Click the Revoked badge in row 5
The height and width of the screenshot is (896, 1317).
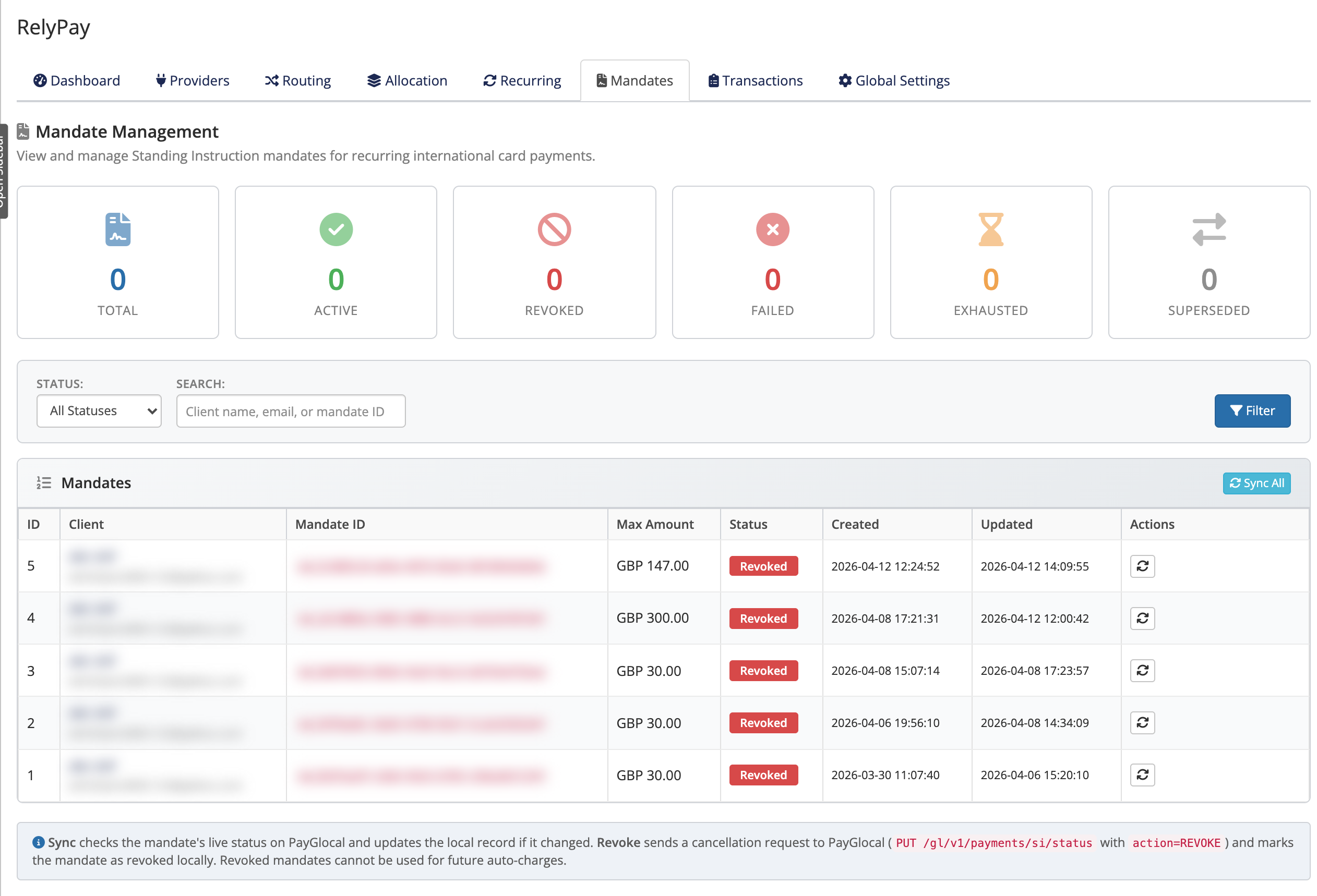[x=763, y=566]
